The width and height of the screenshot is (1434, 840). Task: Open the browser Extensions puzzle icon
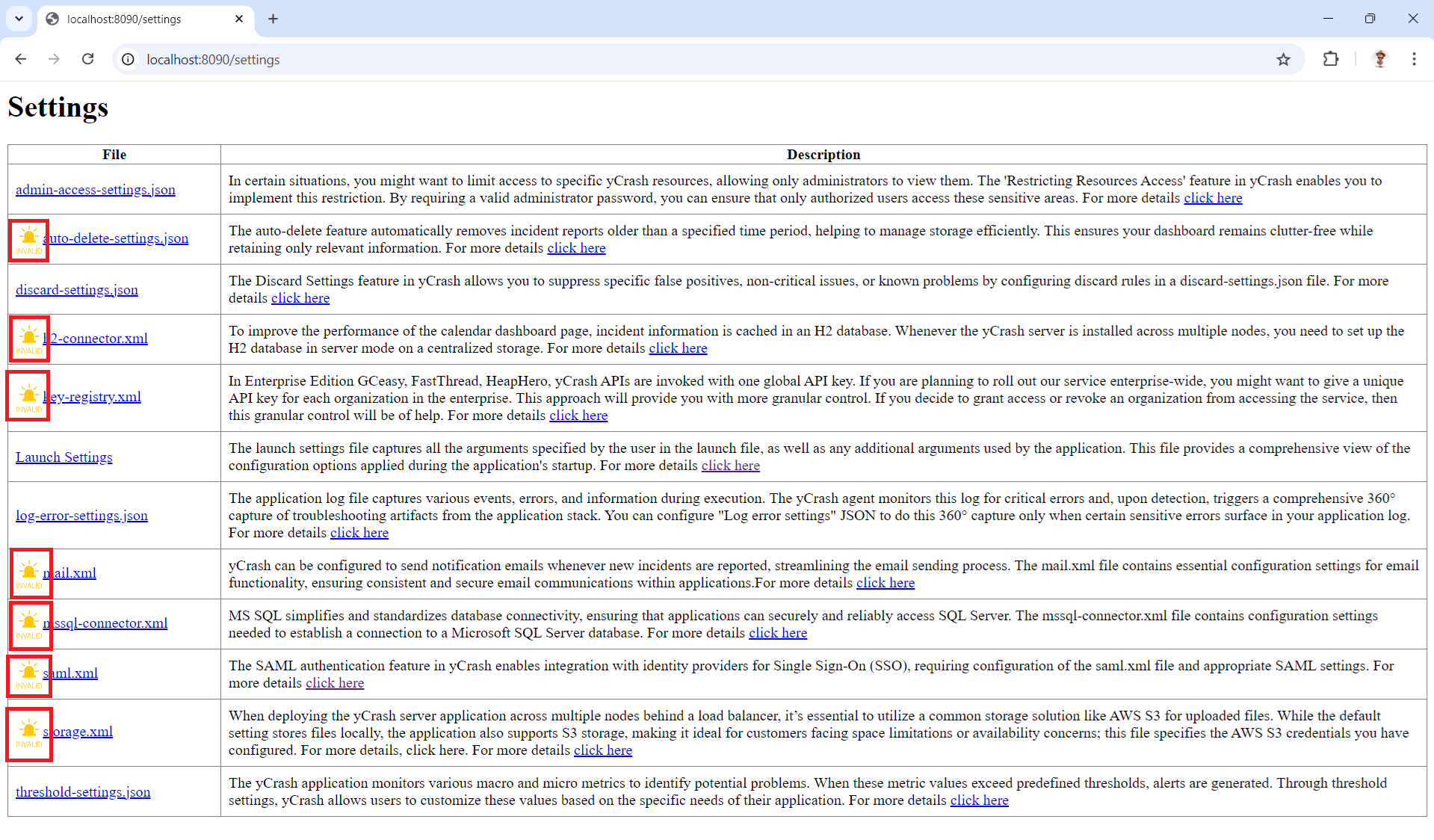[x=1331, y=60]
